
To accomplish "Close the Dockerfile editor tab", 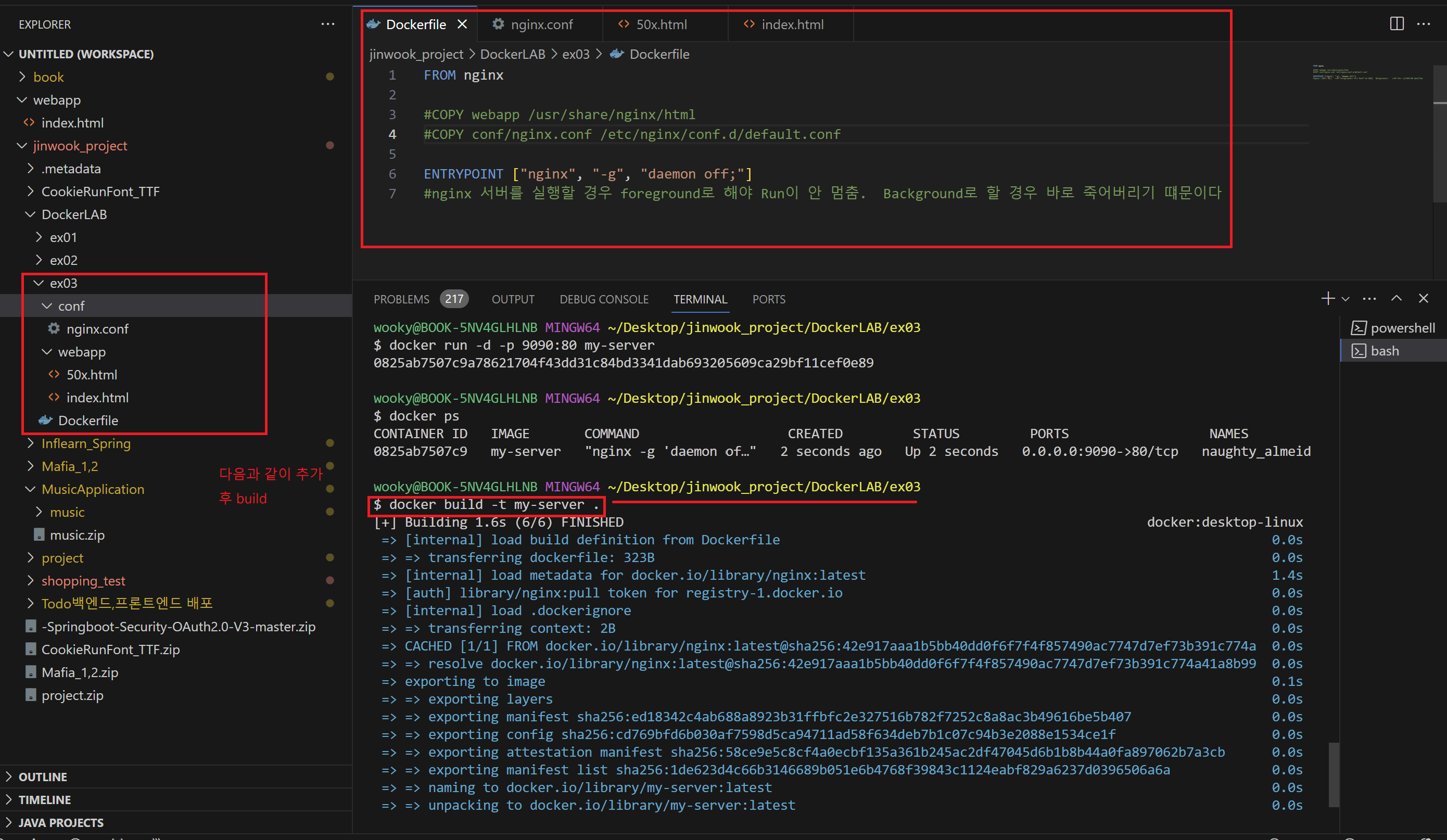I will [x=462, y=24].
